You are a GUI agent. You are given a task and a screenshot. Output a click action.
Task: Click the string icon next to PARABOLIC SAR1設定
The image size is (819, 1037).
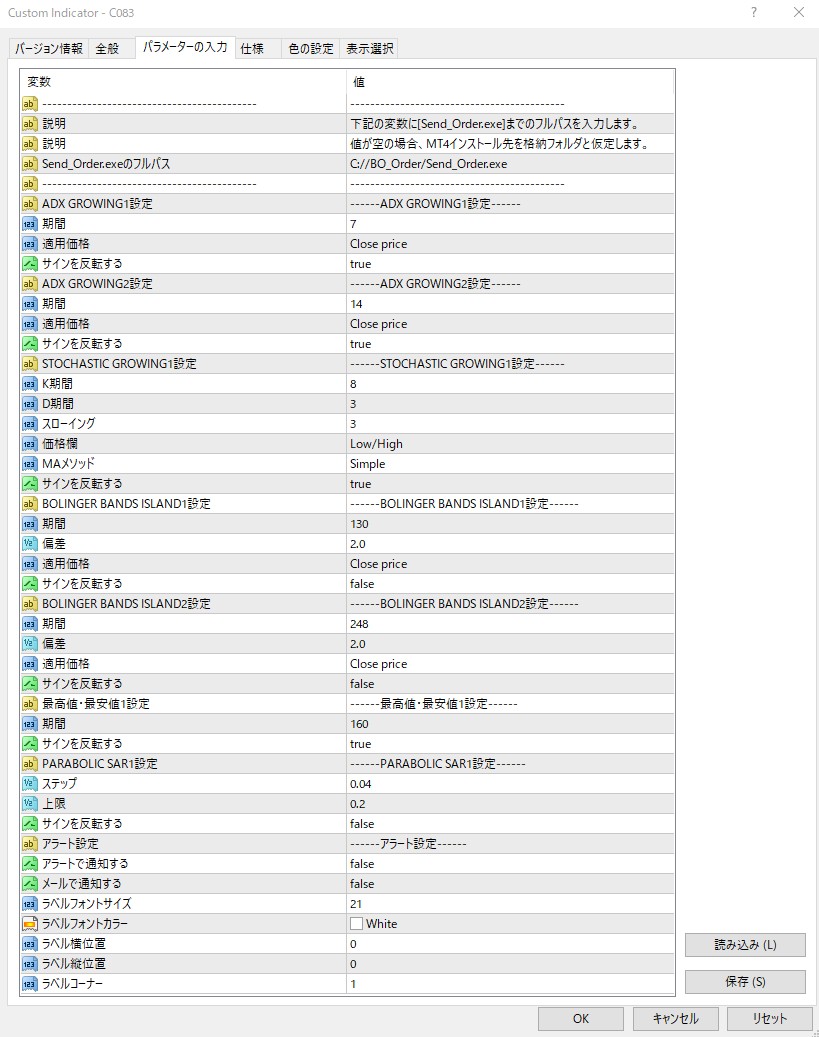pyautogui.click(x=30, y=764)
